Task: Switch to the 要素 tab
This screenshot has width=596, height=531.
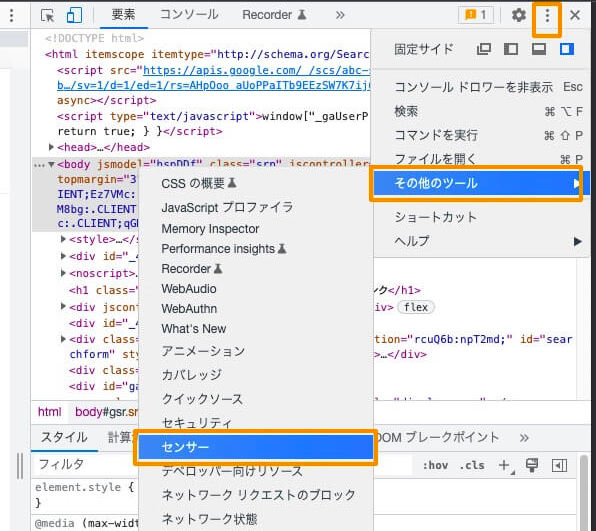Action: tap(124, 15)
